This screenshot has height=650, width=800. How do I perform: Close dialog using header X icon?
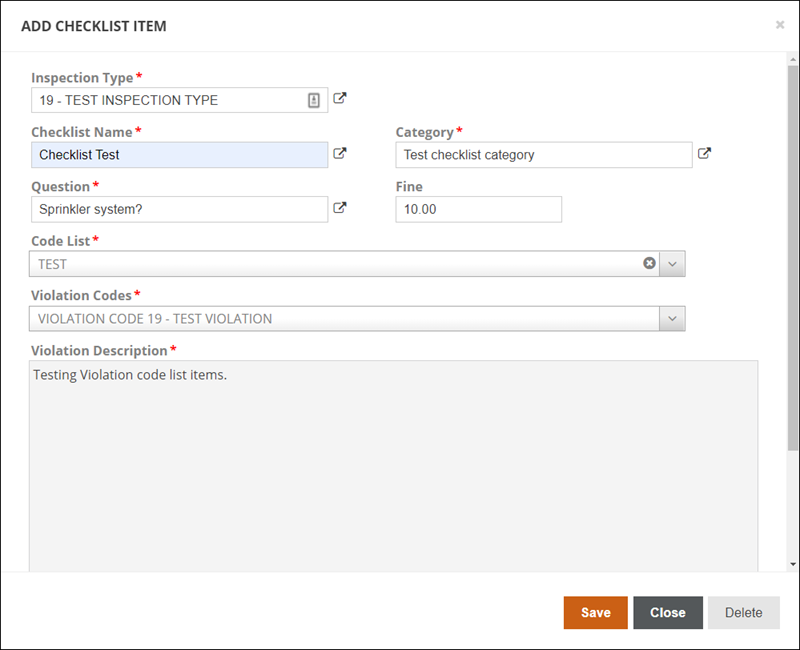[x=780, y=24]
